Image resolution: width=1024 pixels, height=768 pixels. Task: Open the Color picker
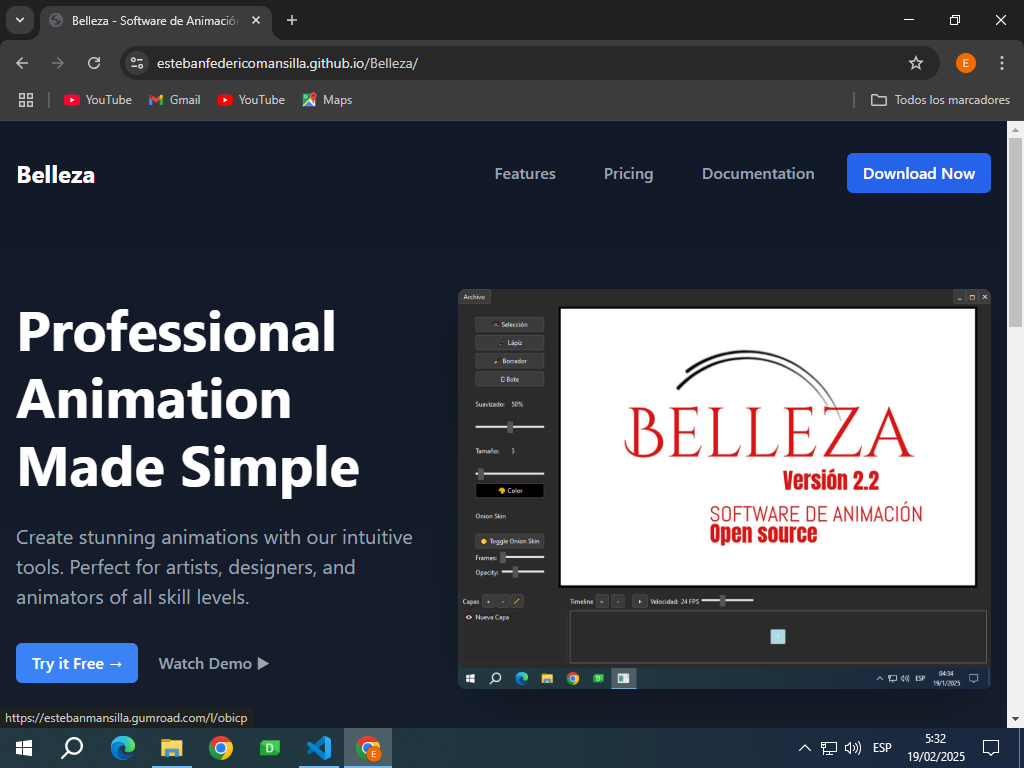click(510, 490)
